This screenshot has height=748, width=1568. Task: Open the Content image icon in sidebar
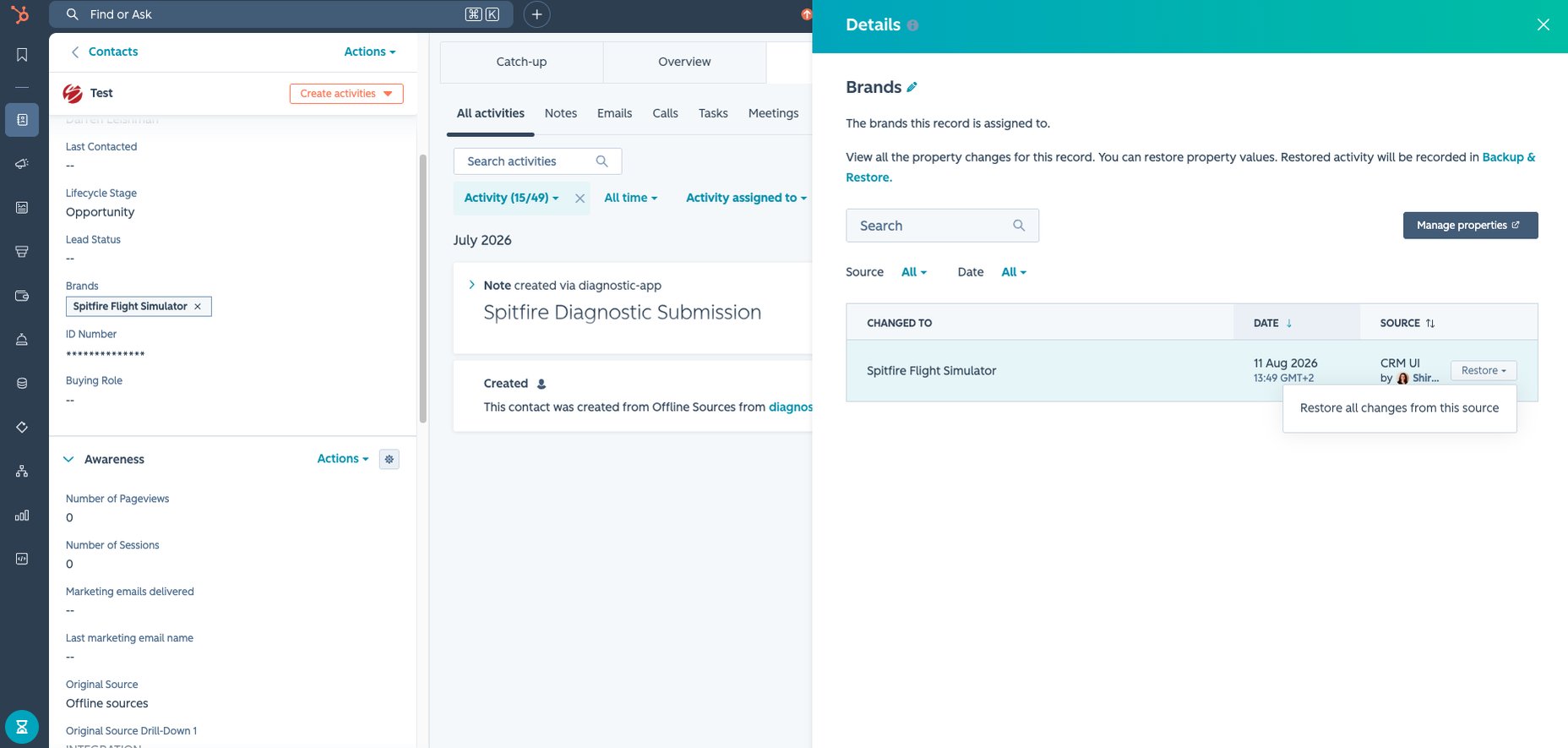pos(22,208)
